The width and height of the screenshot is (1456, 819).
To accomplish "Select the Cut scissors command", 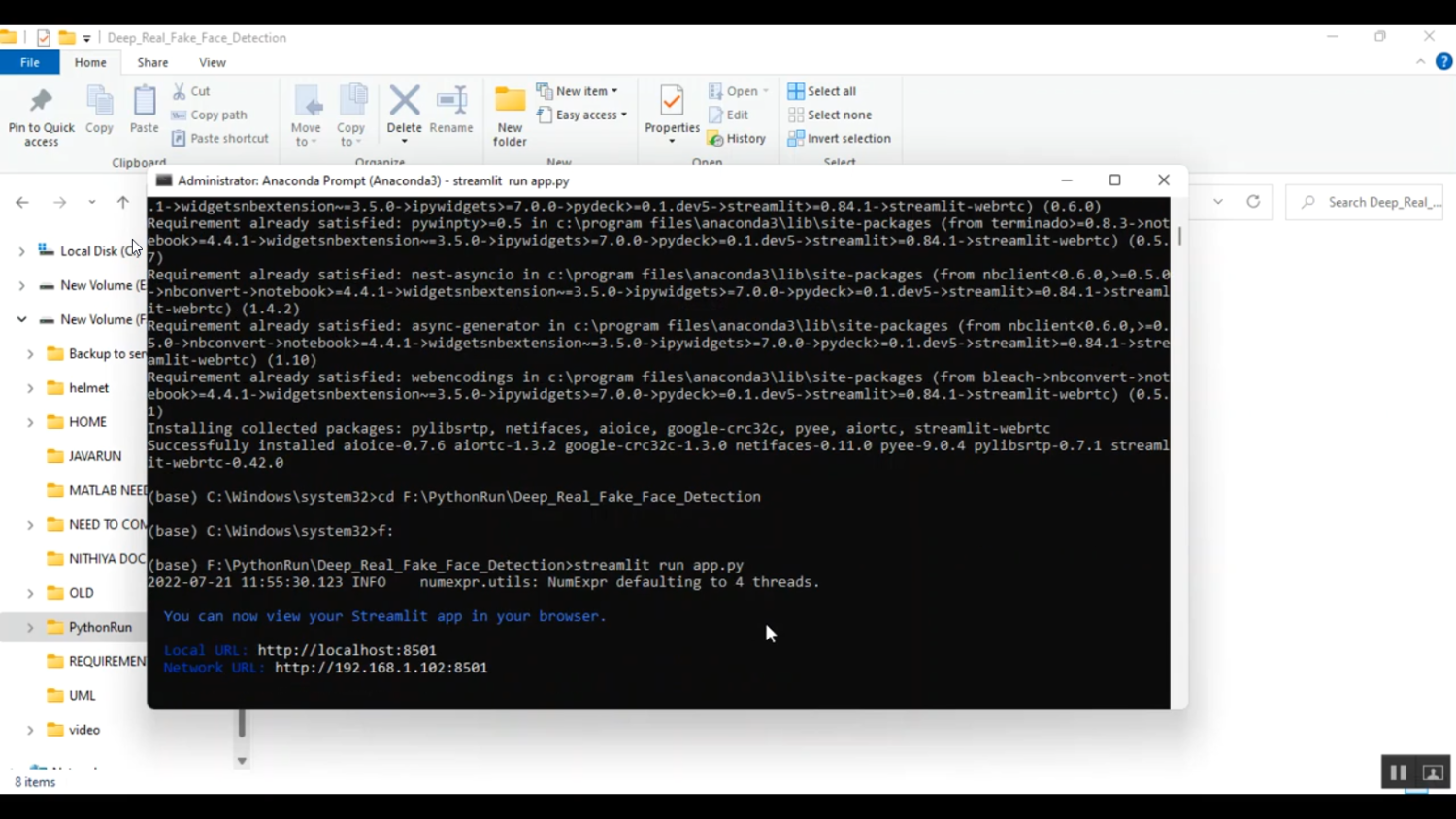I will pyautogui.click(x=191, y=91).
